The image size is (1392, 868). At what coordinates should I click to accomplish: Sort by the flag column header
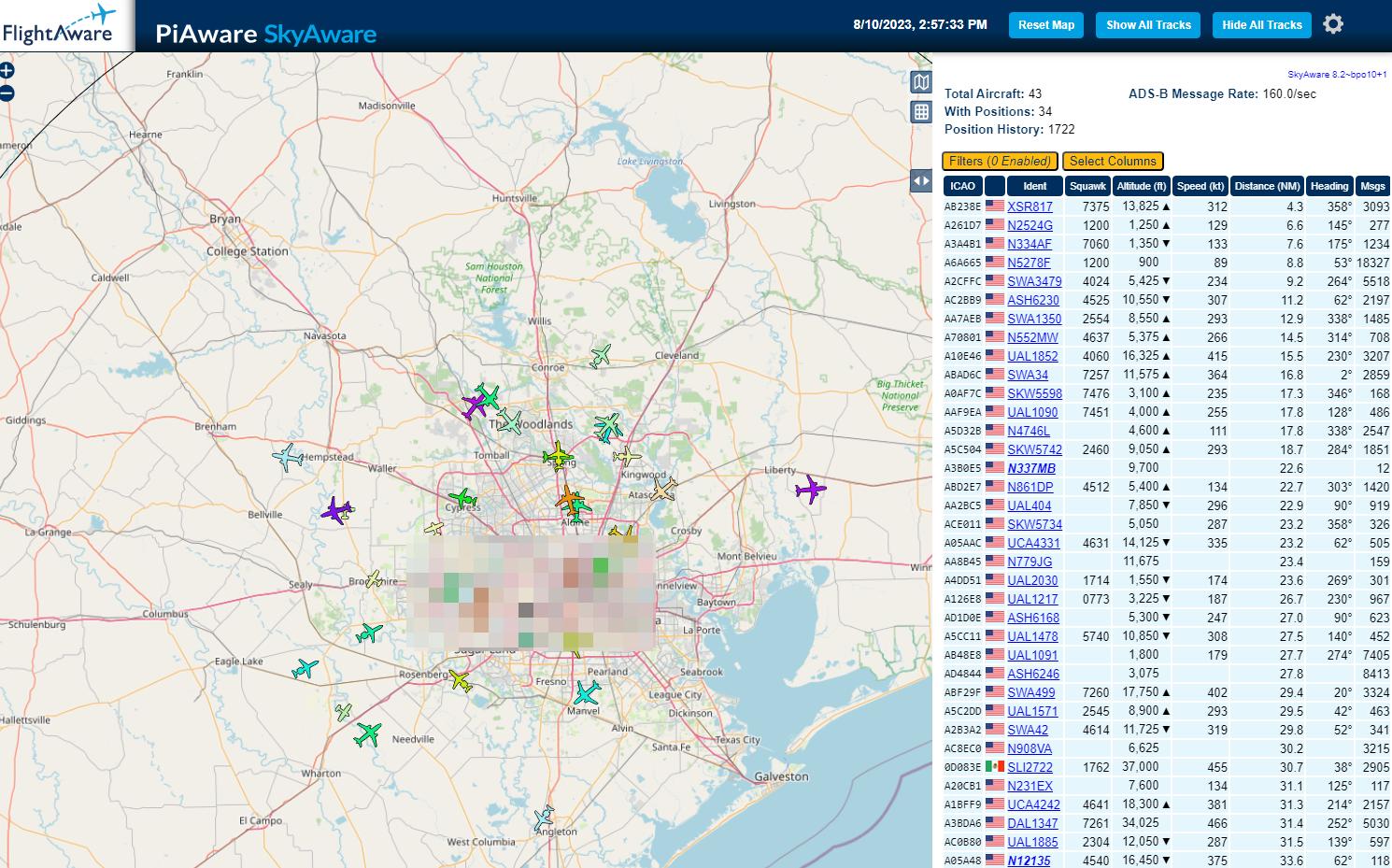click(x=995, y=186)
